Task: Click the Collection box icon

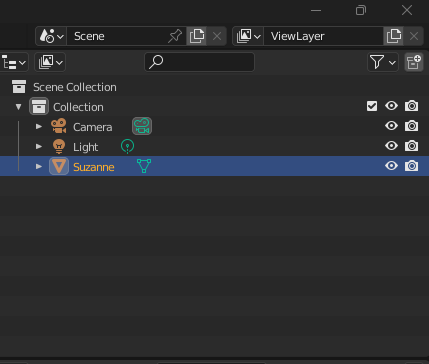Action: 39,106
